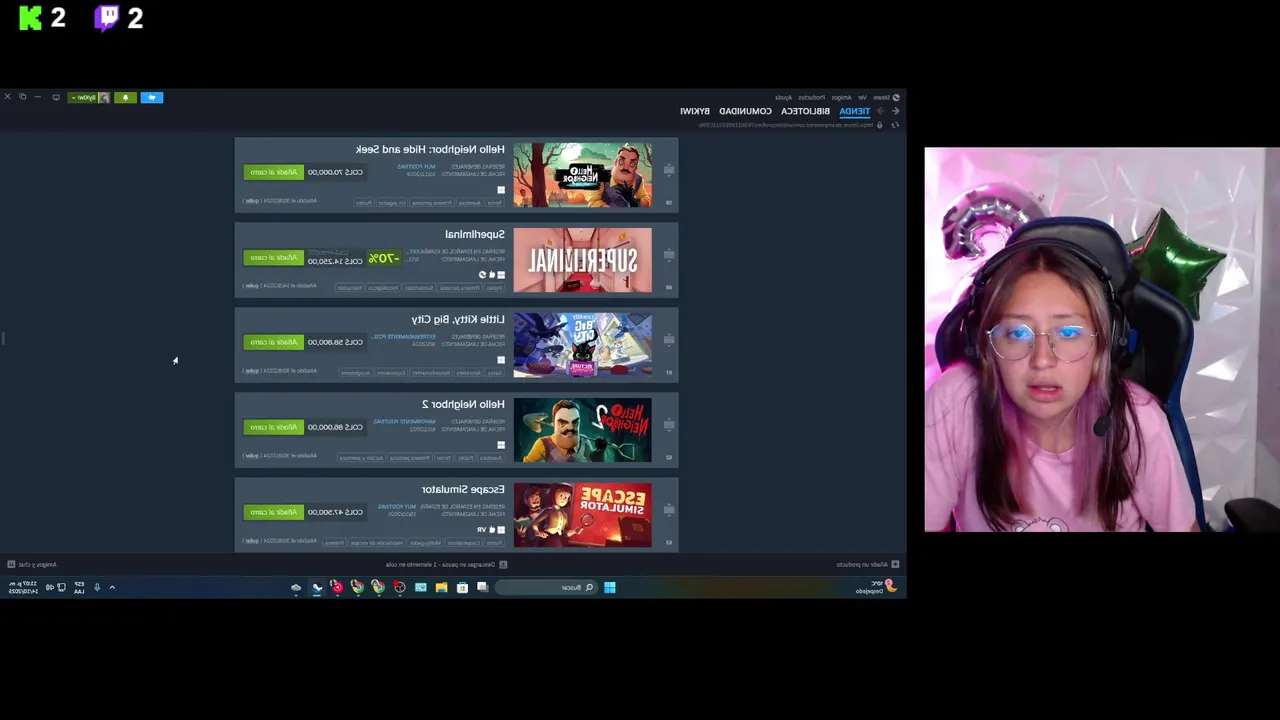Grab the Hello Neighbor: Hide and Seek reorder handle
Viewport: 1280px width, 720px height.
[668, 171]
